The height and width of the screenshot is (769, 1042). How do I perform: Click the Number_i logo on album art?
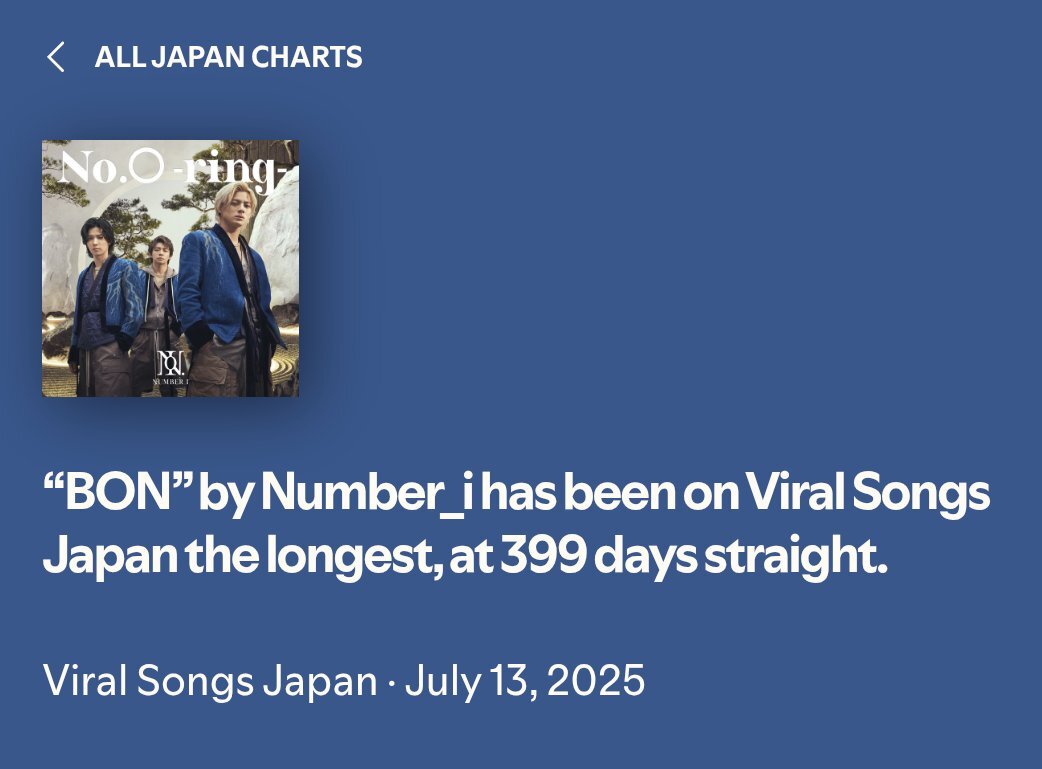(170, 368)
